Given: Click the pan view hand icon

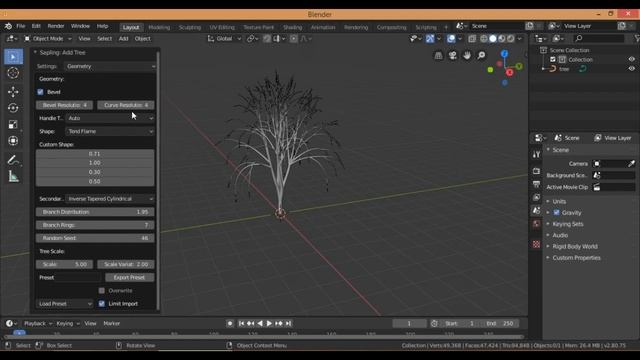Looking at the screenshot, I should (x=467, y=56).
